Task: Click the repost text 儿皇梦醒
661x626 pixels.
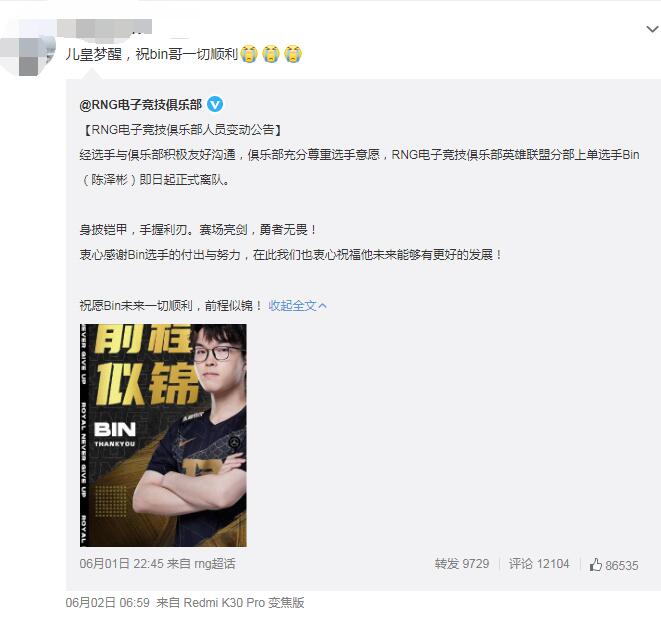Action: coord(94,54)
